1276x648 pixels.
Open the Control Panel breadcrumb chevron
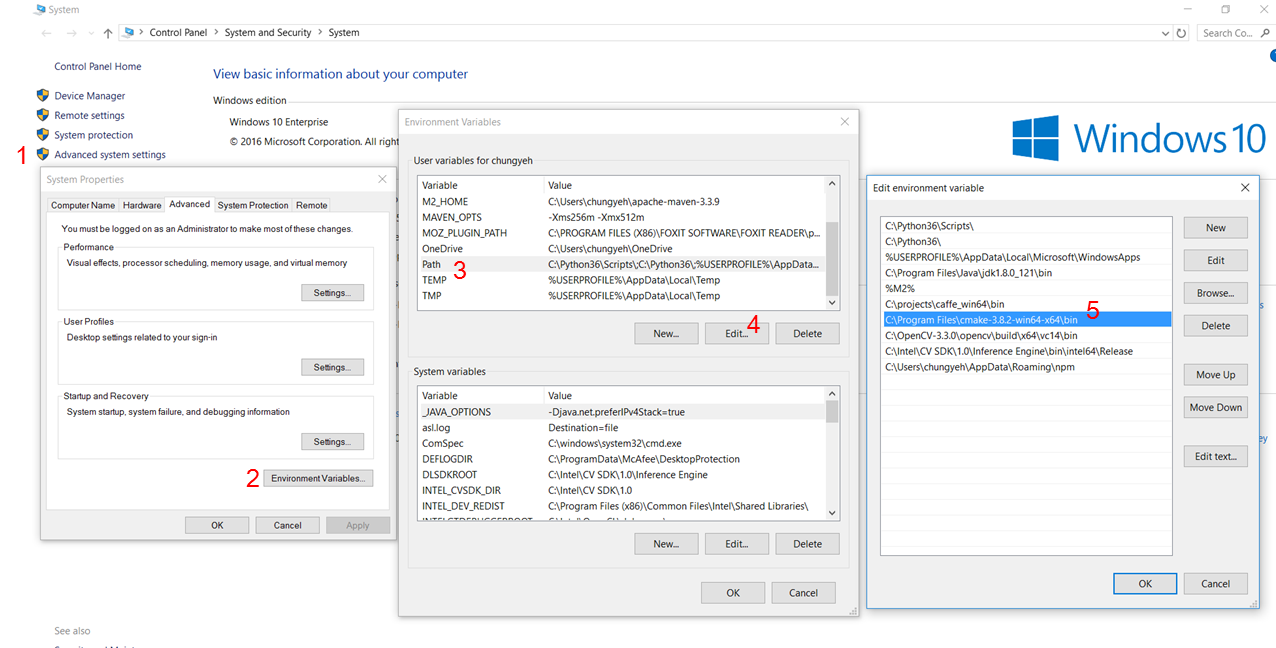(x=216, y=33)
